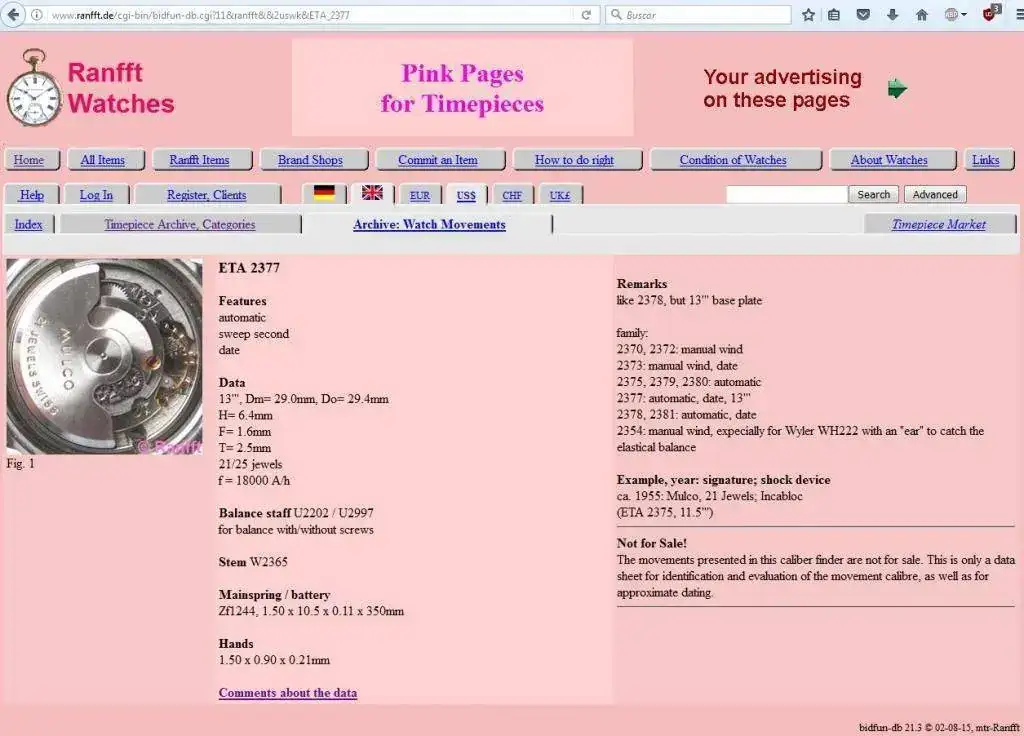This screenshot has height=736, width=1024.
Task: Click '21/25 jewels' text
Action: [x=251, y=464]
